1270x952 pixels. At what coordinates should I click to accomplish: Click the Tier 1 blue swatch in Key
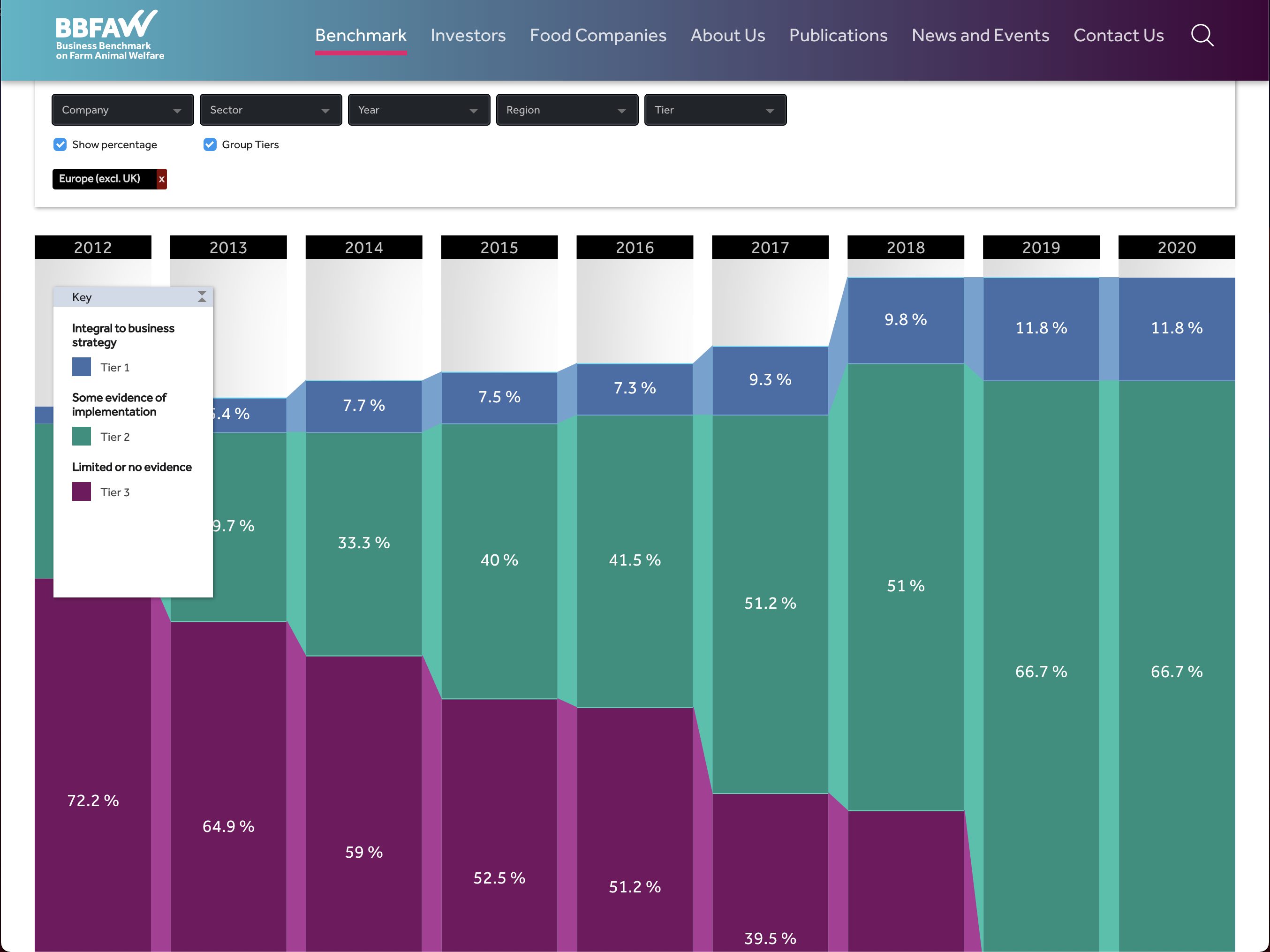(x=82, y=367)
